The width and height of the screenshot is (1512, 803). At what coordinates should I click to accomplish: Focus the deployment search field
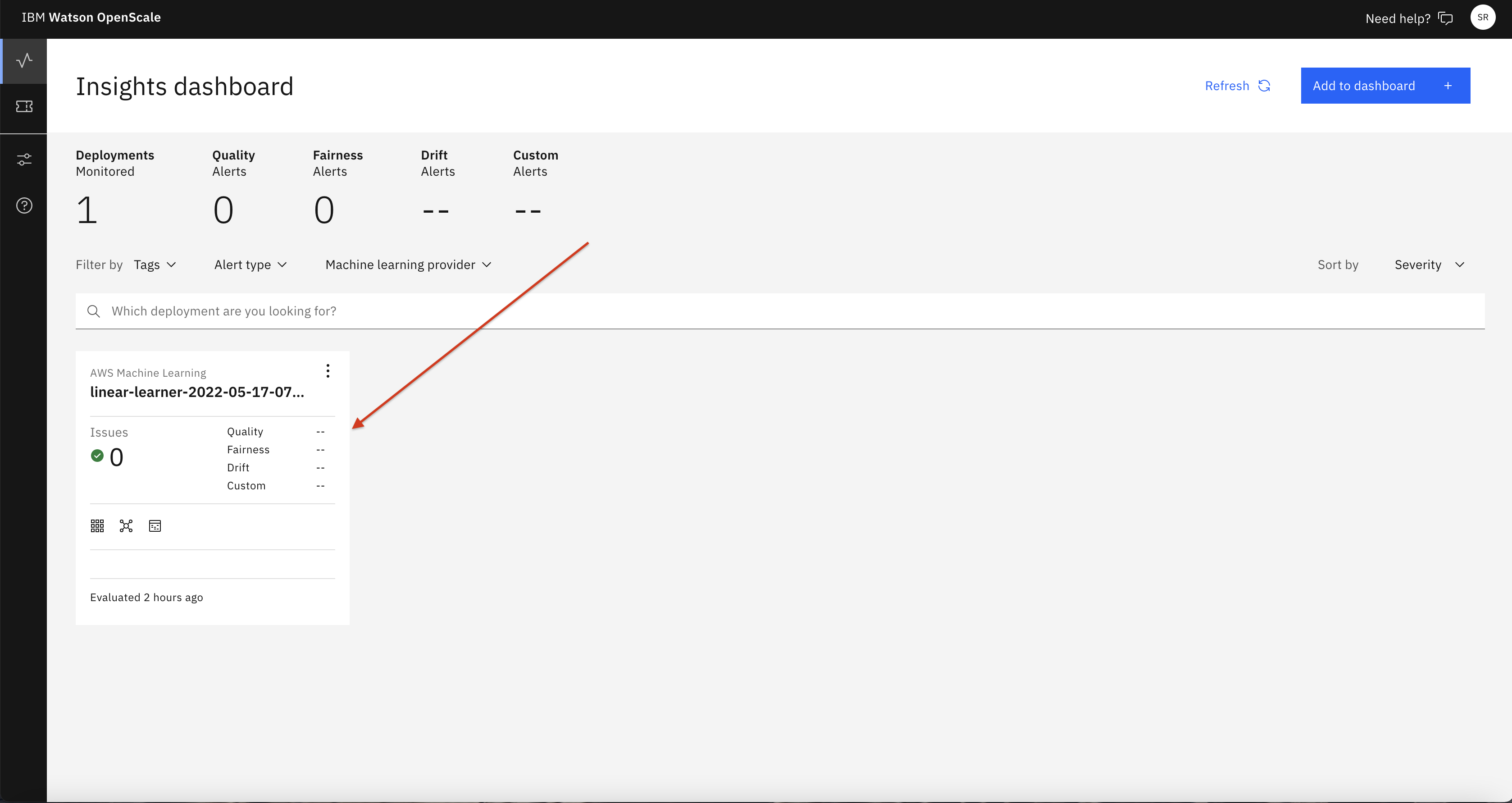coord(780,311)
